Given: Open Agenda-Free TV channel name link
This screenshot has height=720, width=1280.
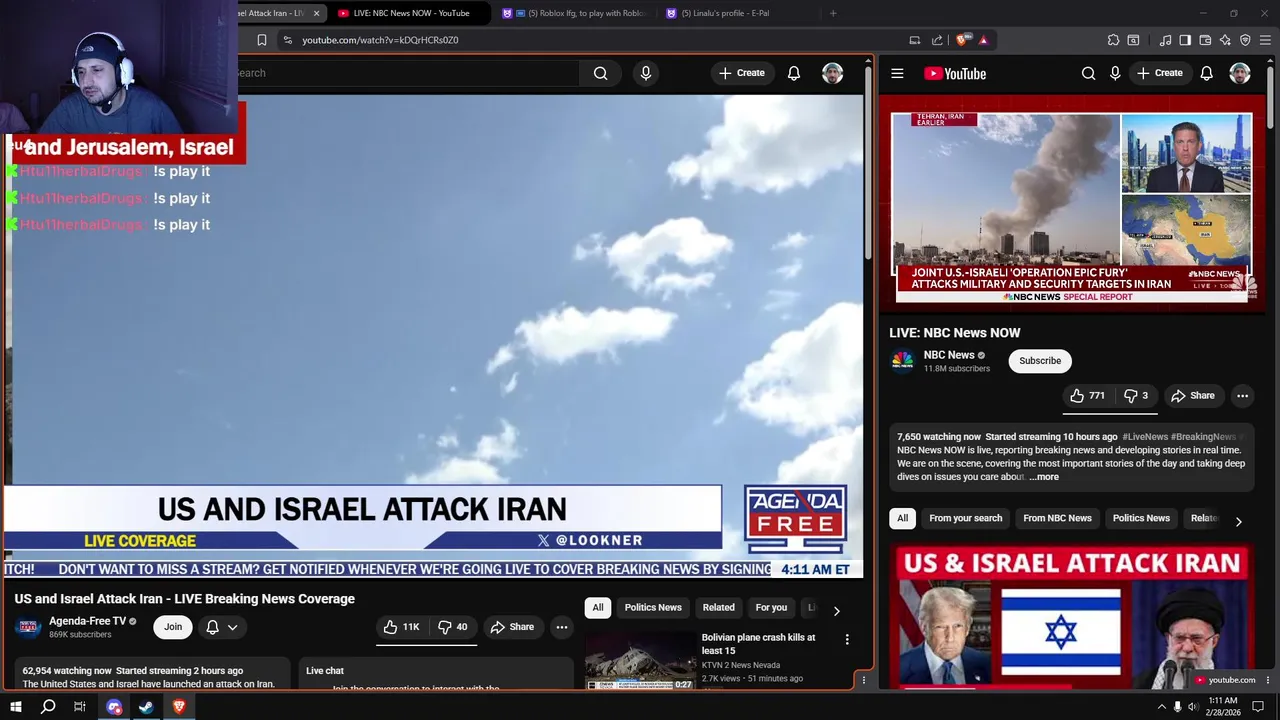Looking at the screenshot, I should point(88,621).
